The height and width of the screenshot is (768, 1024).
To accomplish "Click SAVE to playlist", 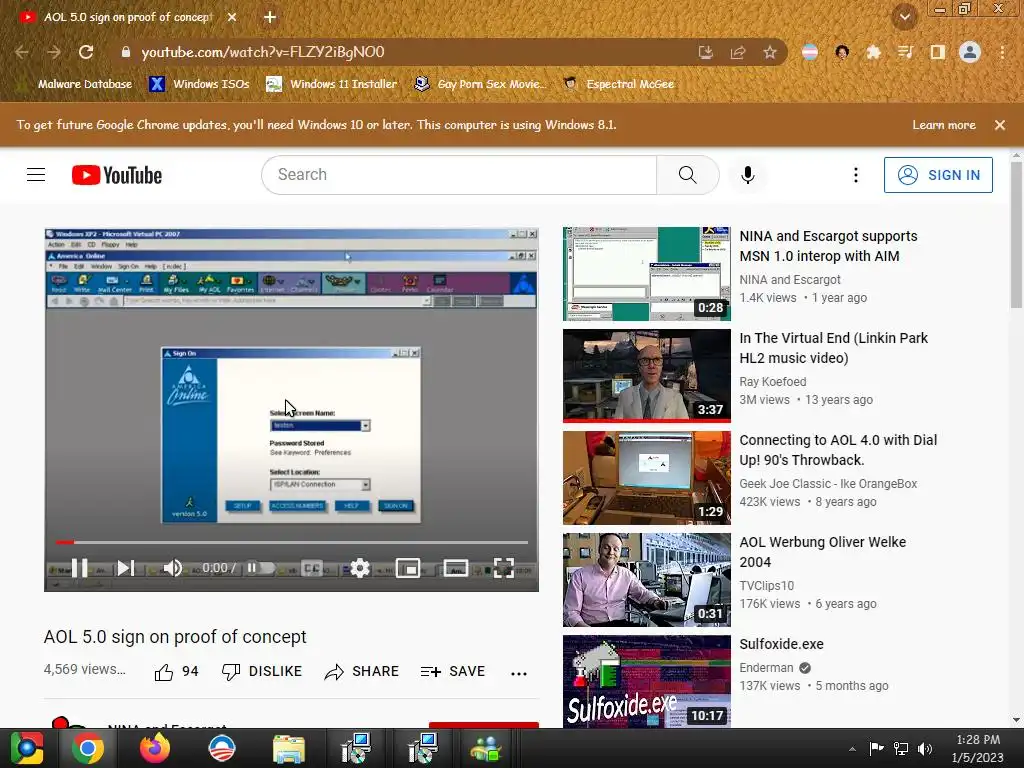I will coord(453,671).
